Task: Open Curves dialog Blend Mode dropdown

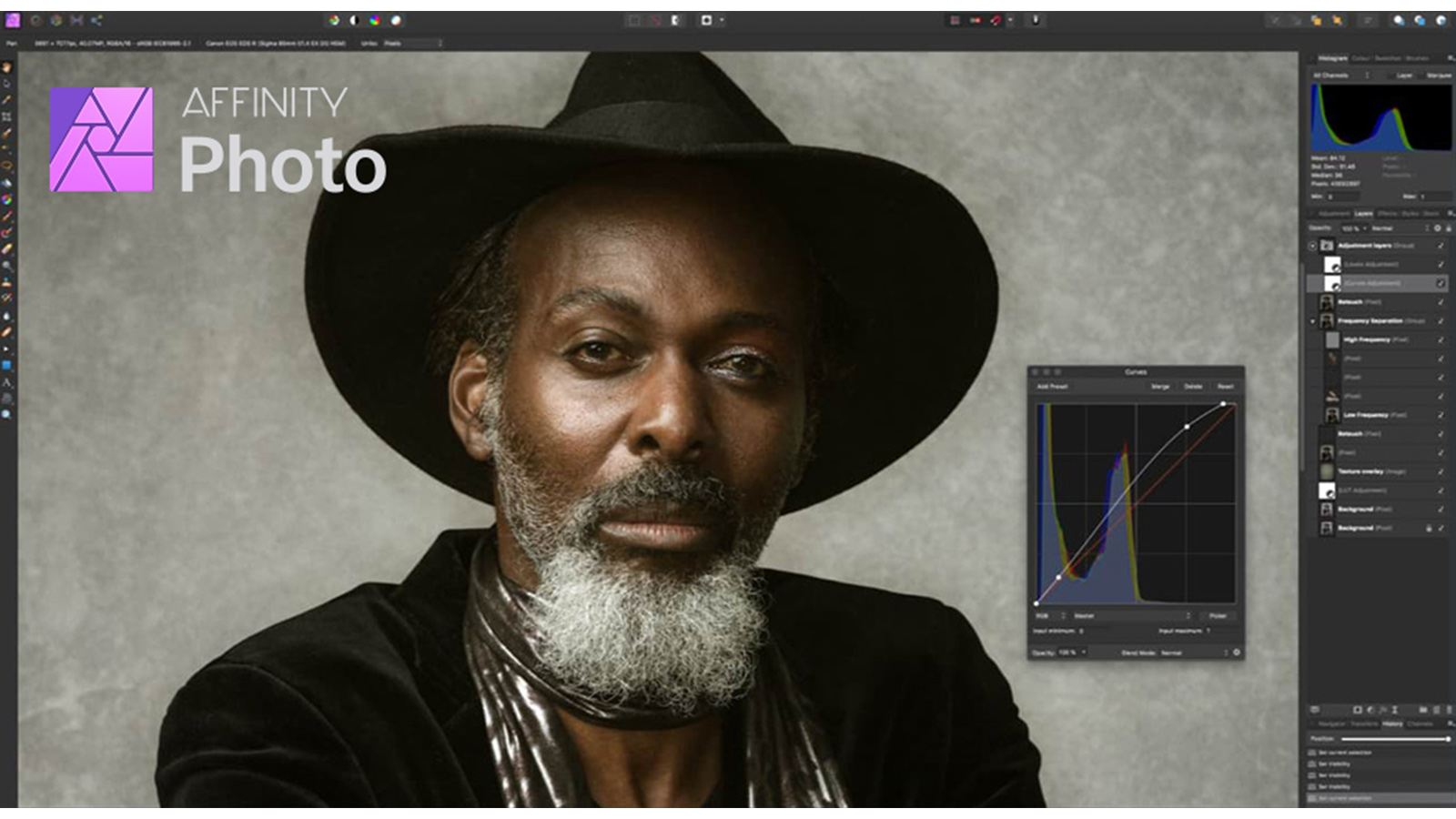Action: 1196,652
